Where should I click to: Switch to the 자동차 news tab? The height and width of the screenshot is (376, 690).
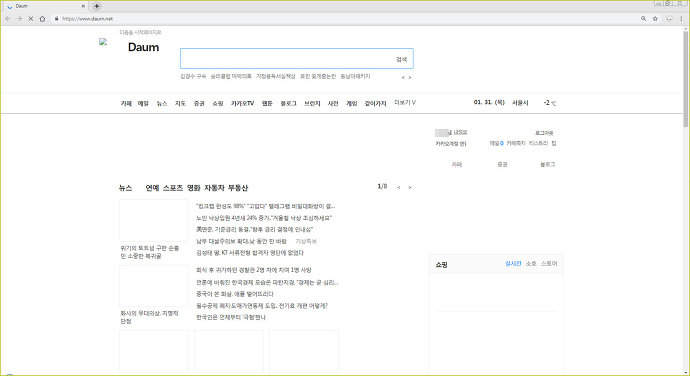pyautogui.click(x=214, y=188)
